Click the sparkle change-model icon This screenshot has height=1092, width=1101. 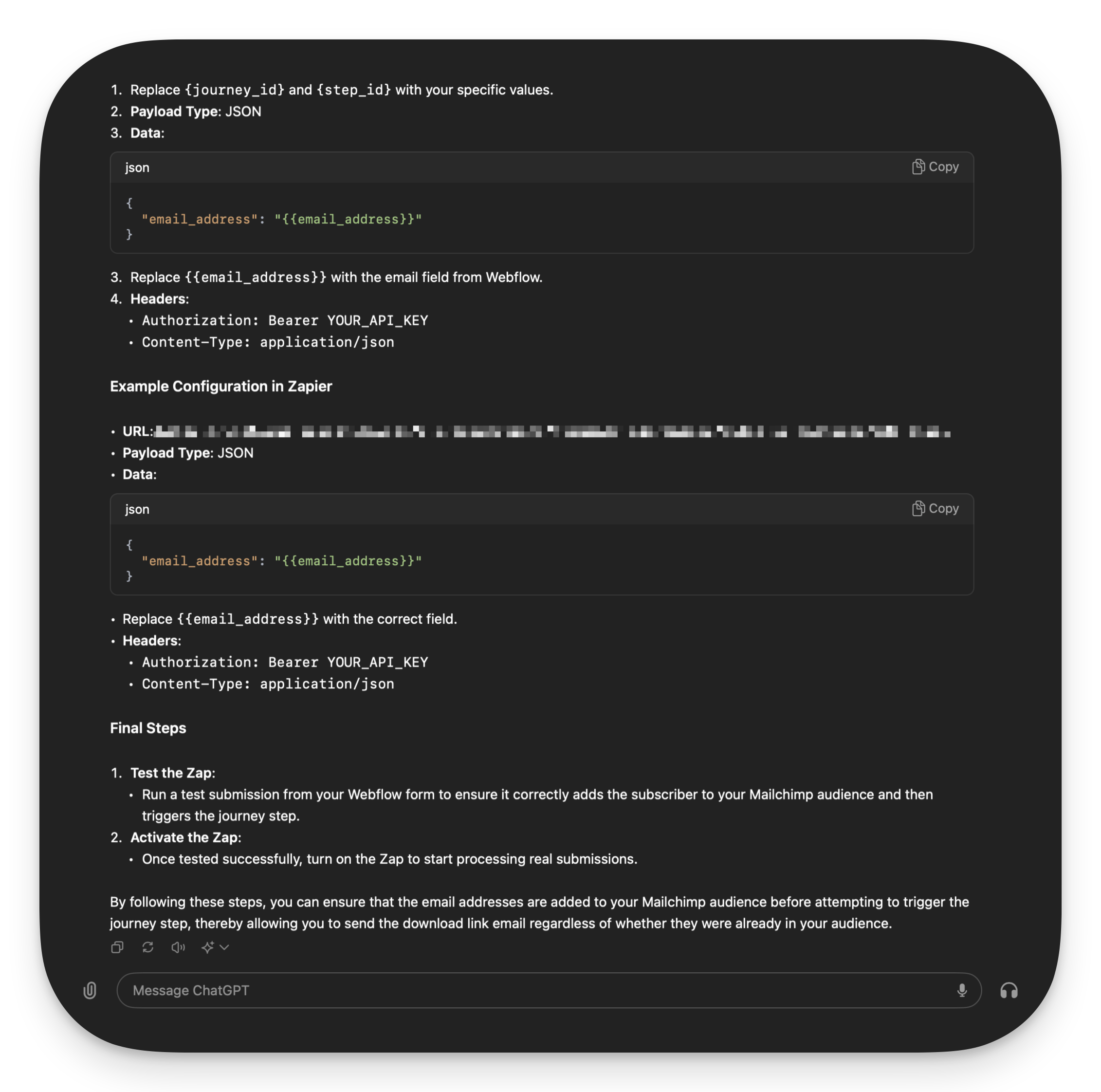(x=207, y=947)
